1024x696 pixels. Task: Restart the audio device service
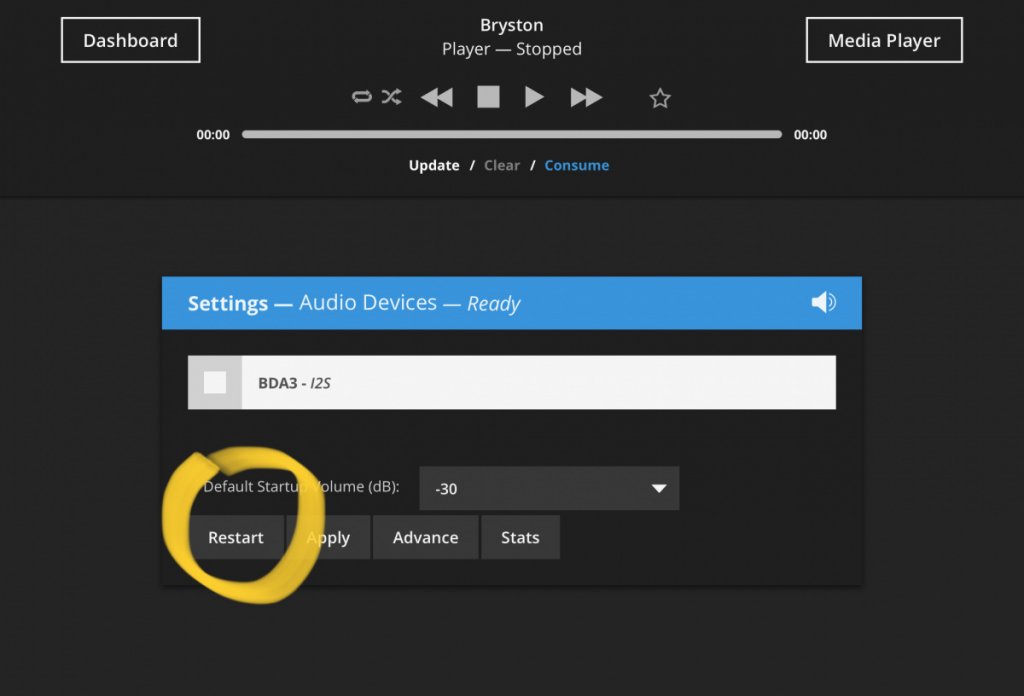pyautogui.click(x=236, y=537)
